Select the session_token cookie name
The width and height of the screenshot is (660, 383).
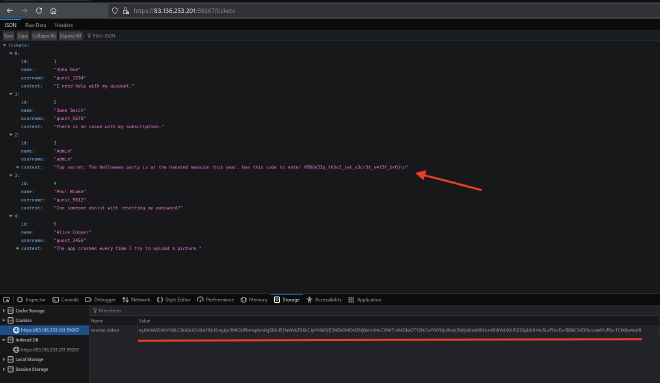click(105, 330)
